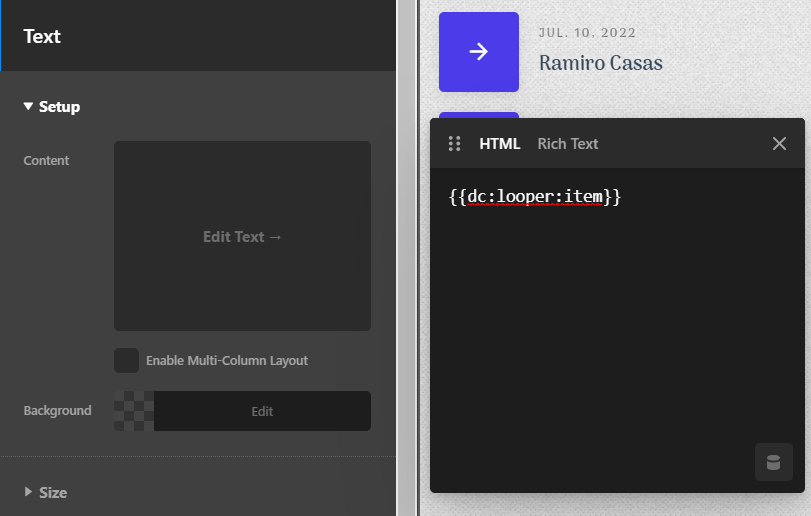Enable Multi-Column Layout checkbox
Screen dimensions: 811x516
coord(126,360)
